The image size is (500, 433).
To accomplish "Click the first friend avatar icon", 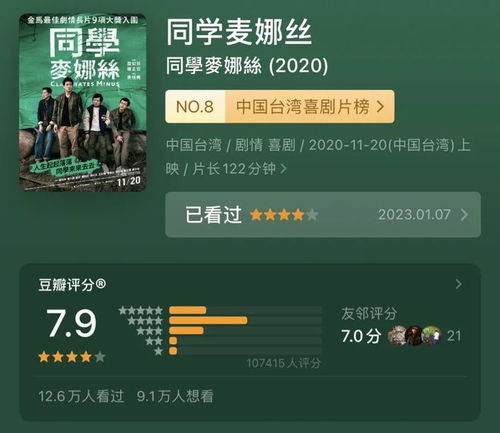I will [397, 336].
